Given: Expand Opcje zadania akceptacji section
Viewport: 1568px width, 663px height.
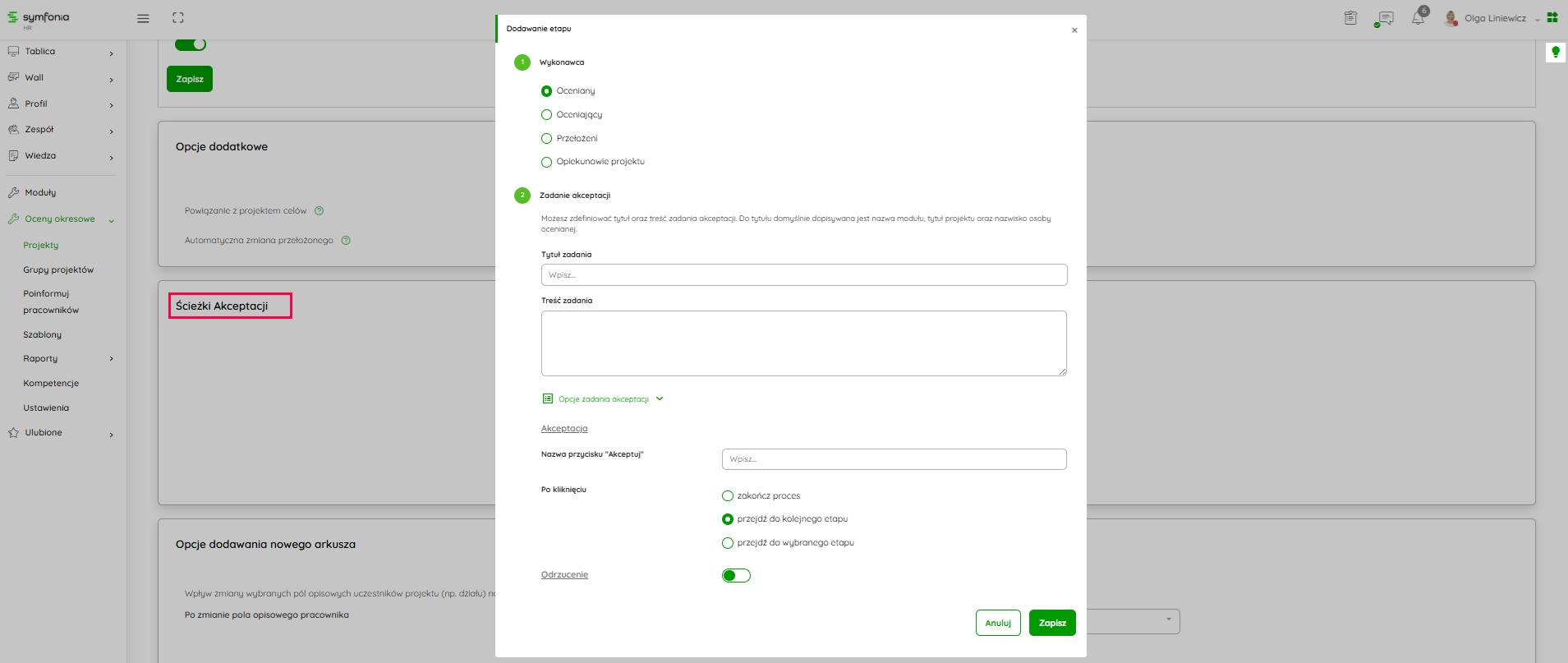Looking at the screenshot, I should 603,399.
